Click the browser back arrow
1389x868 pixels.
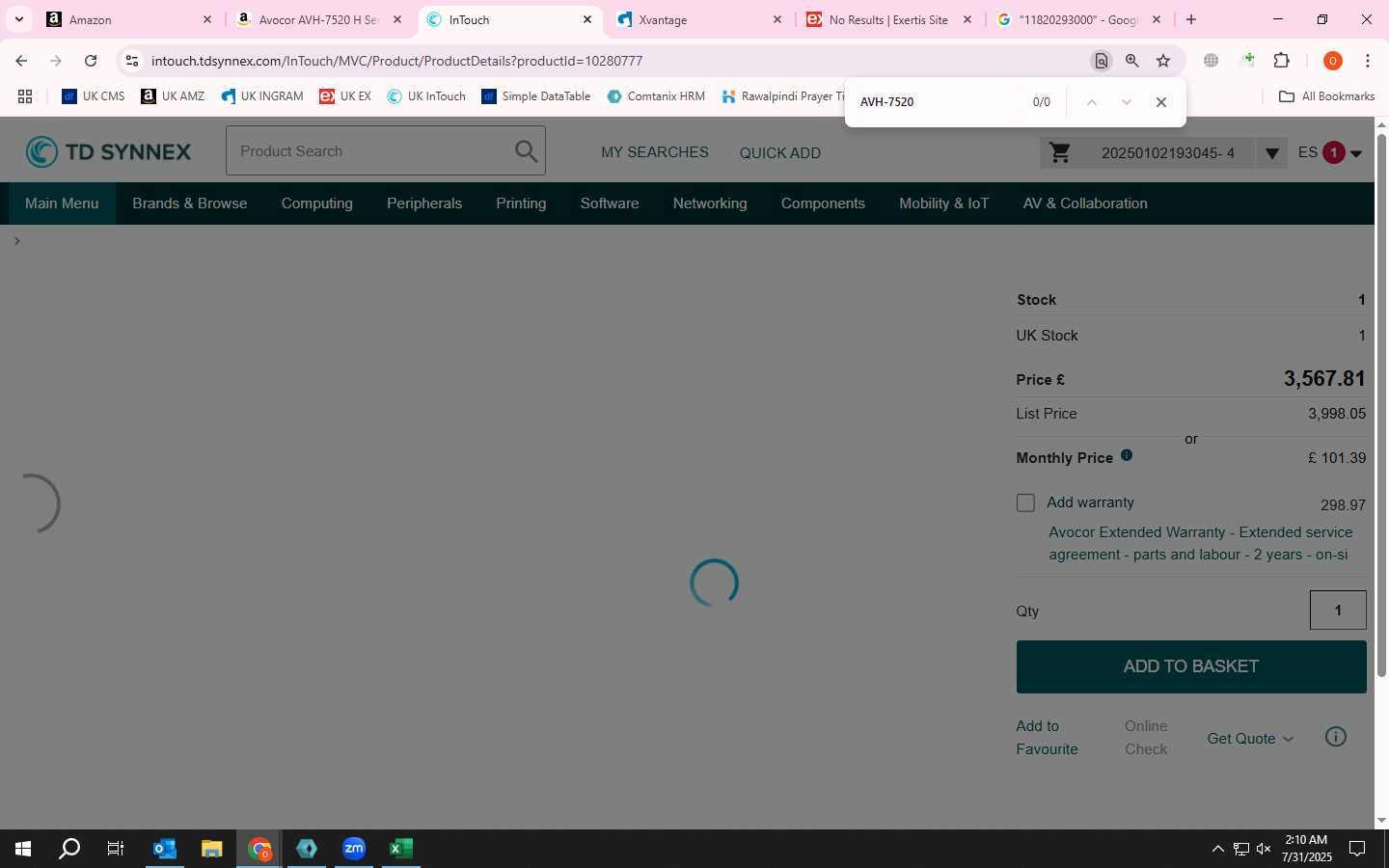click(21, 61)
